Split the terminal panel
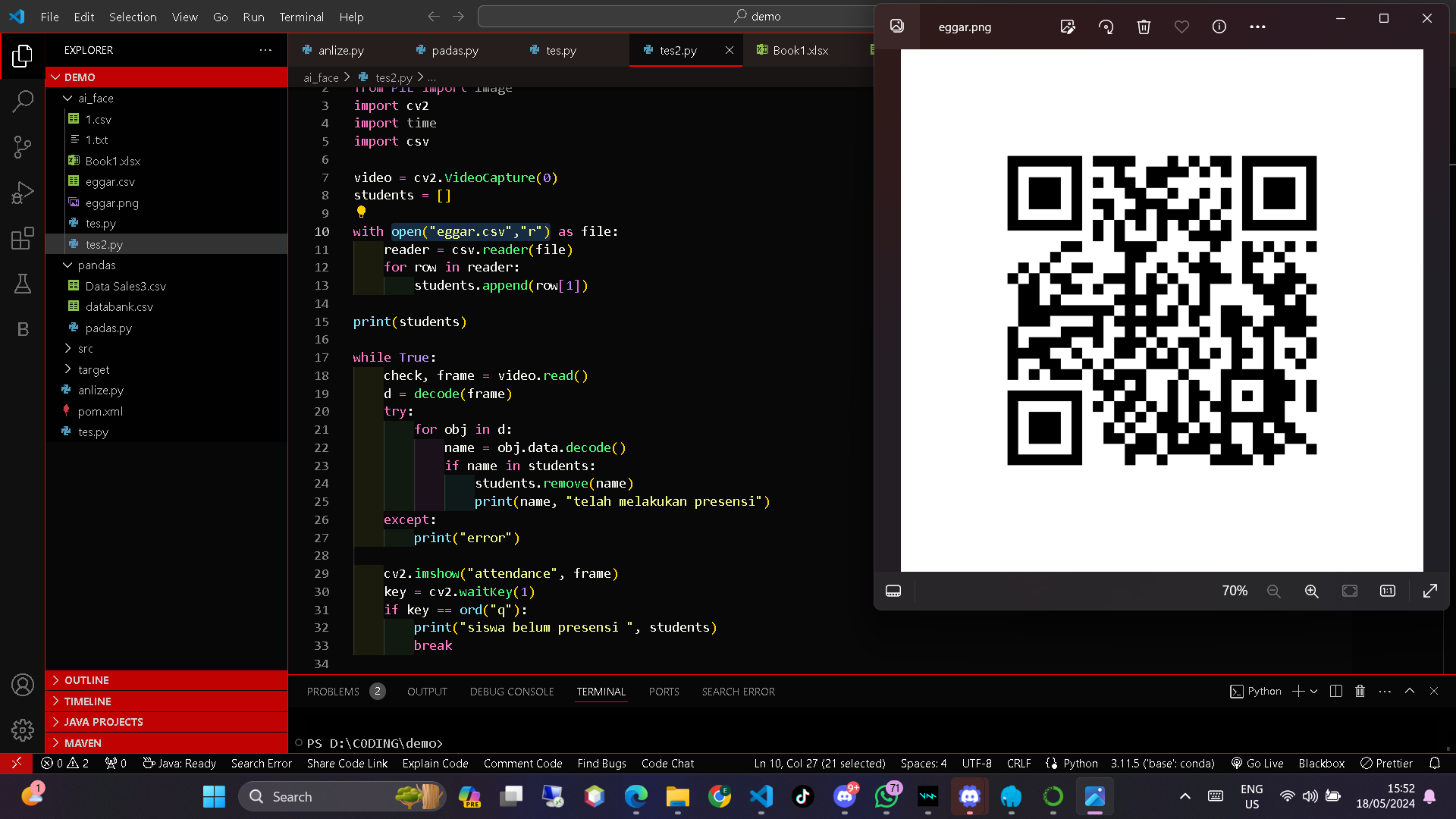 [1336, 691]
